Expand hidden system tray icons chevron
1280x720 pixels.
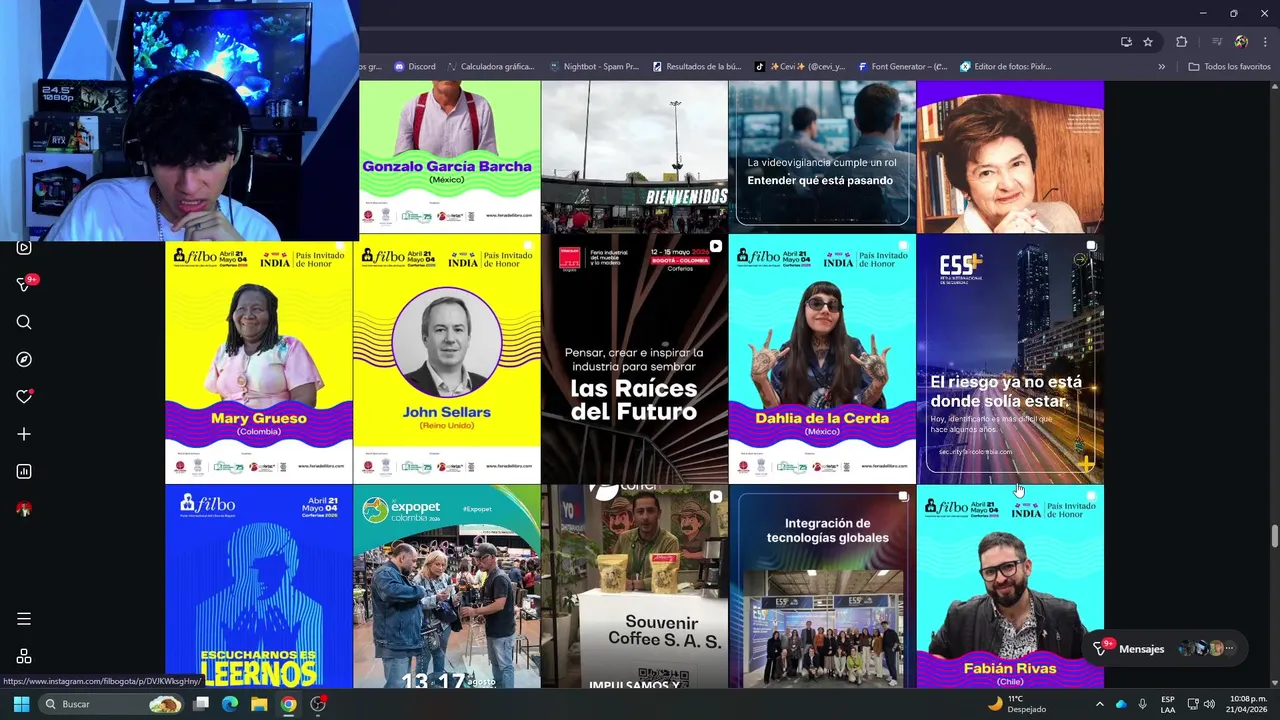(x=1100, y=704)
